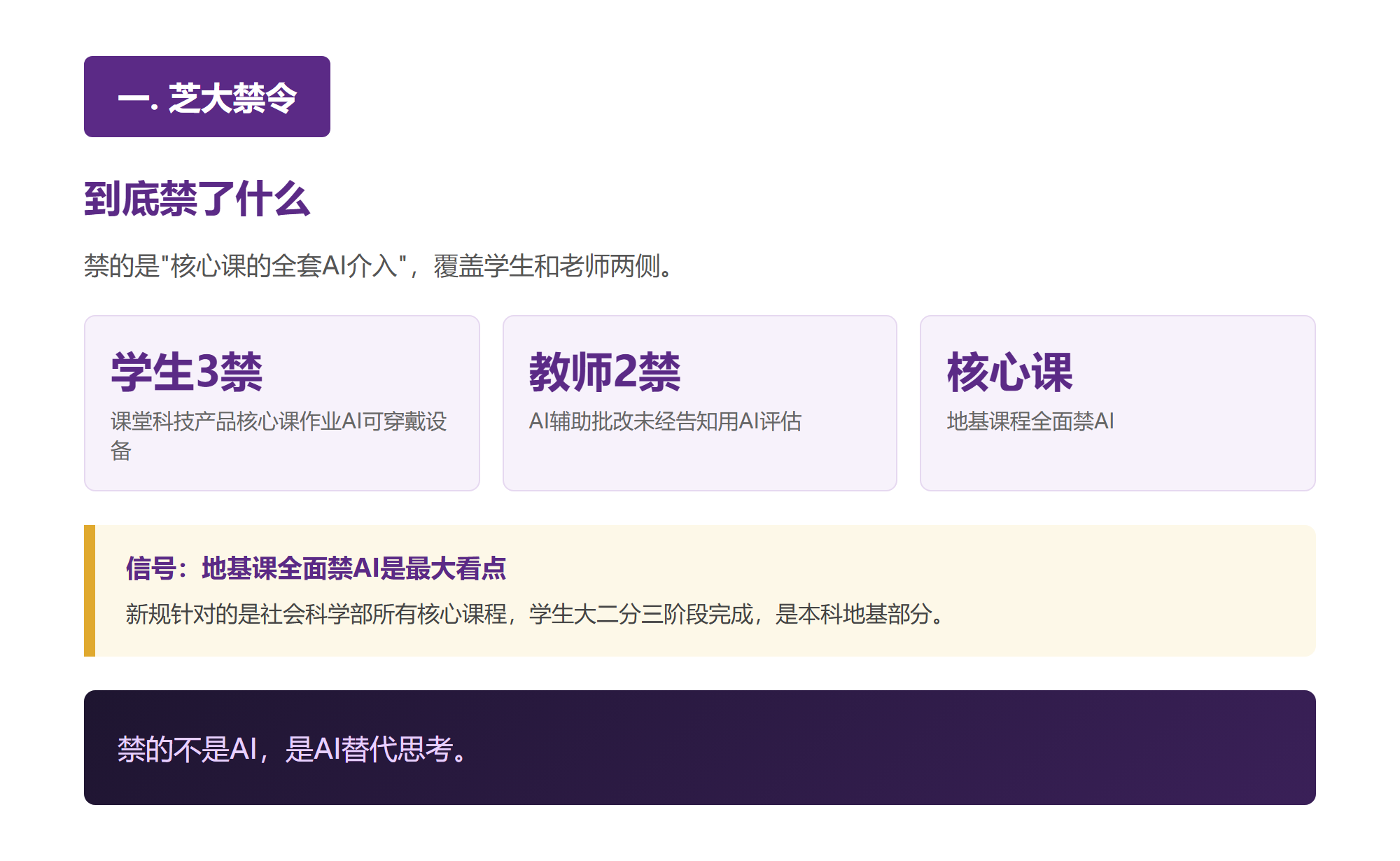Open the 学生3禁 card

coord(282,403)
